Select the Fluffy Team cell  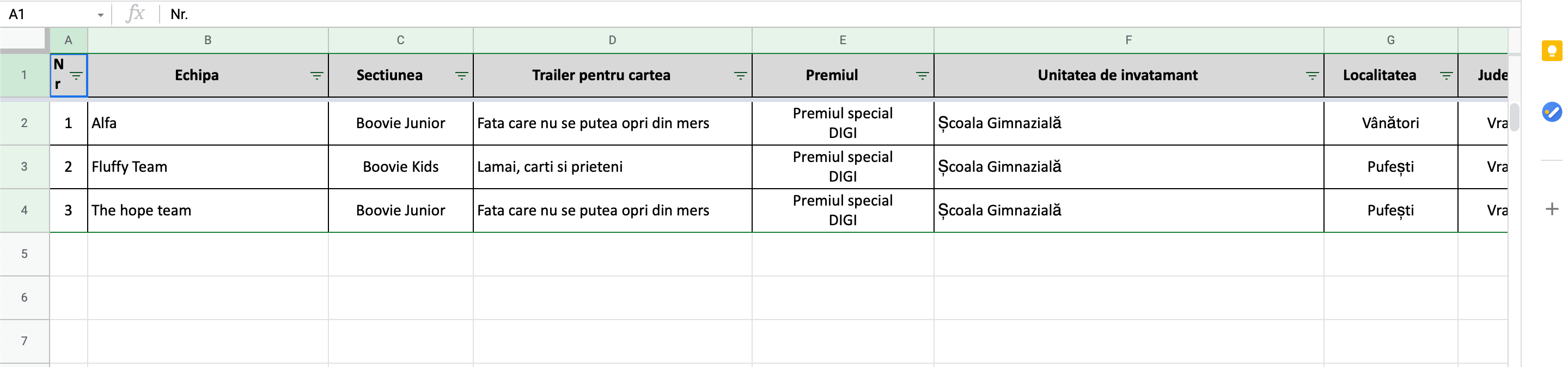(x=208, y=167)
